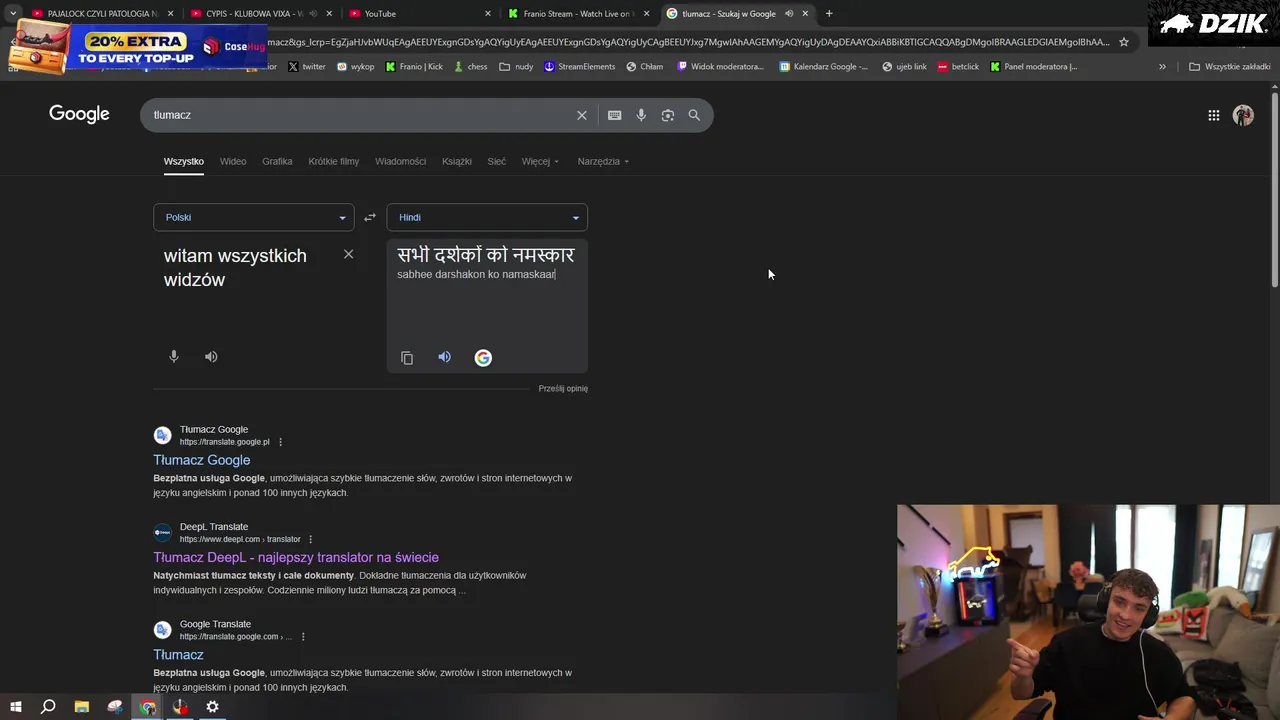Open the Kalendarz Google bookmark

tap(824, 67)
